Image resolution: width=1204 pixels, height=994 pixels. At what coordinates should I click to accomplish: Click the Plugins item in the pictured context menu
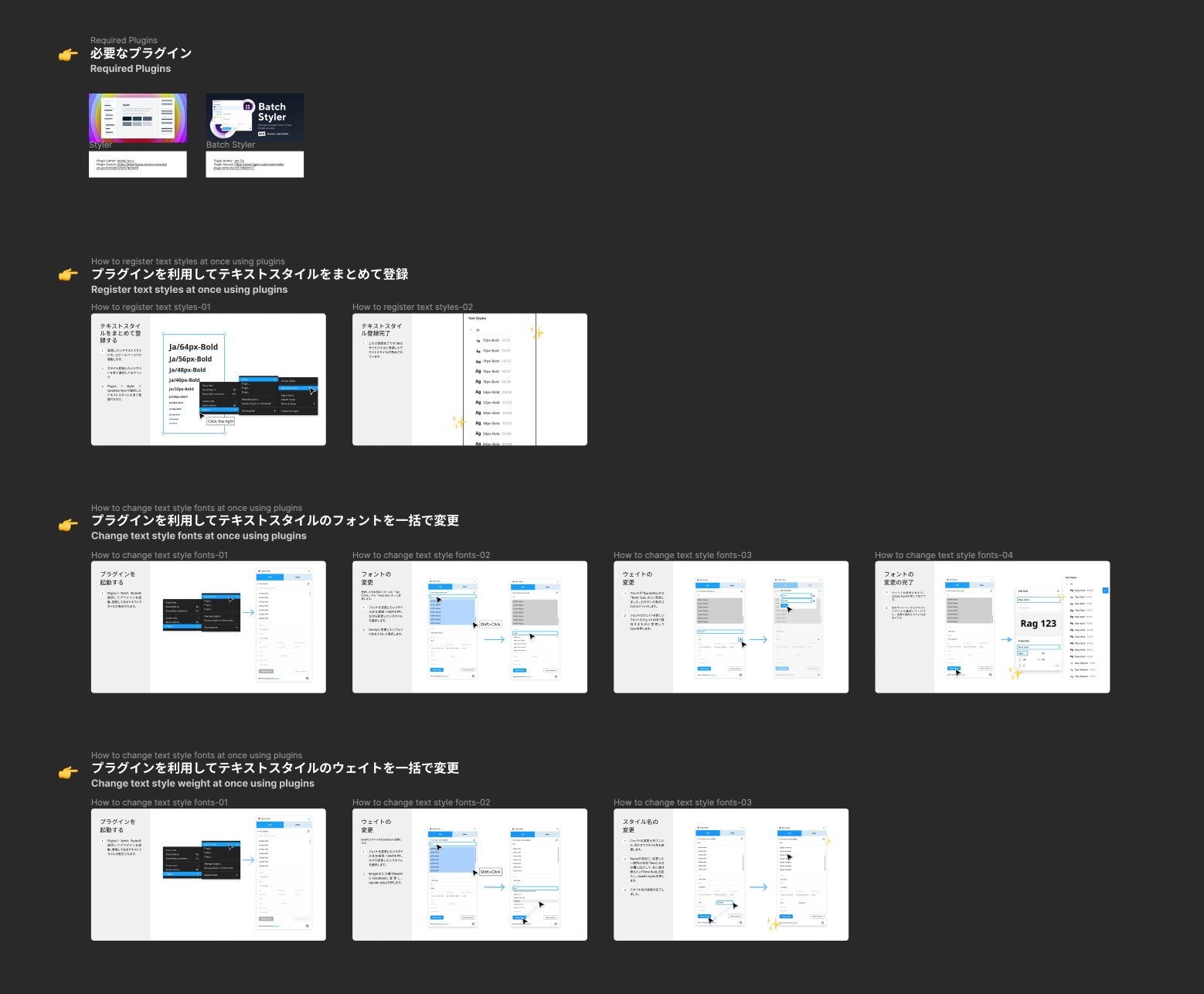coord(219,410)
